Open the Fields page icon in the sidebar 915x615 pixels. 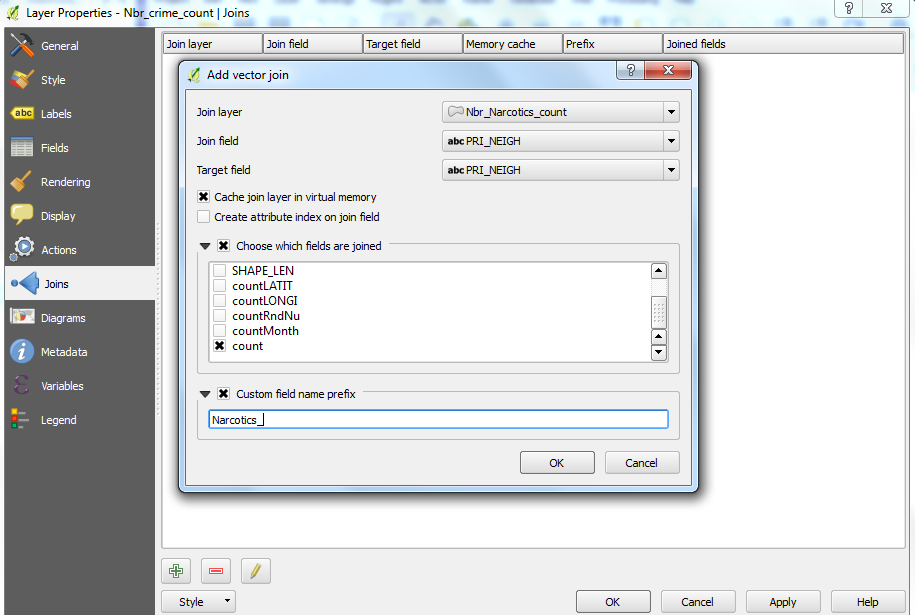point(22,147)
